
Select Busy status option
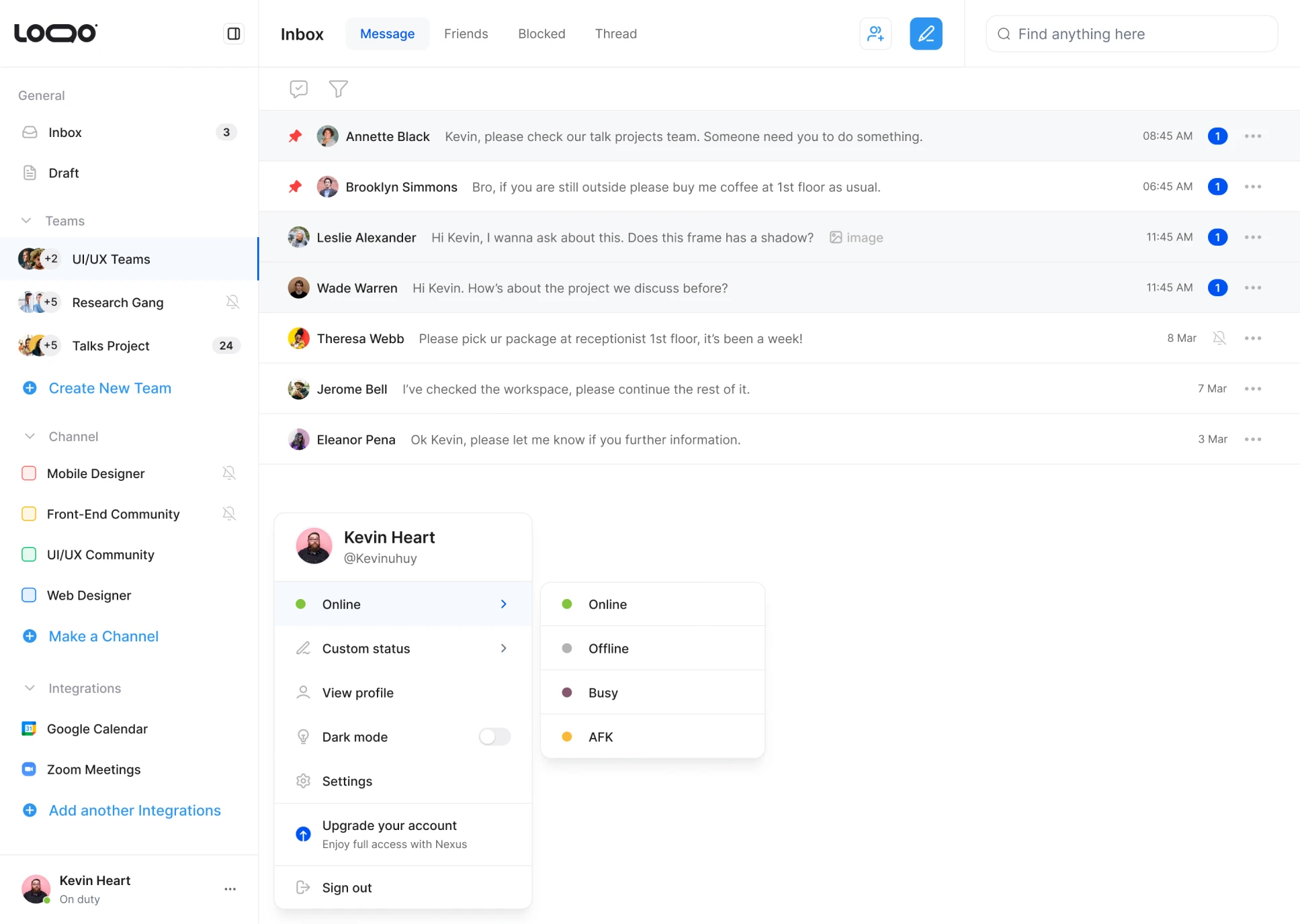coord(603,693)
